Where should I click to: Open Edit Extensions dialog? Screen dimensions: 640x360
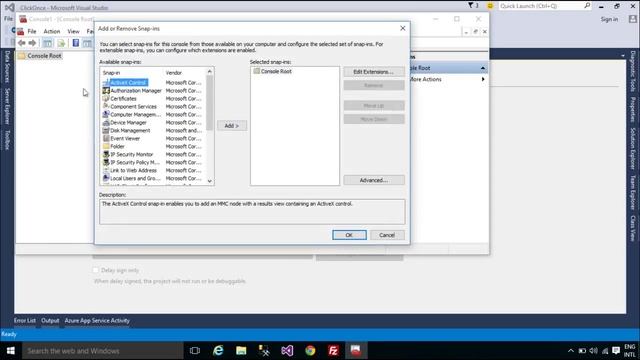(x=374, y=72)
